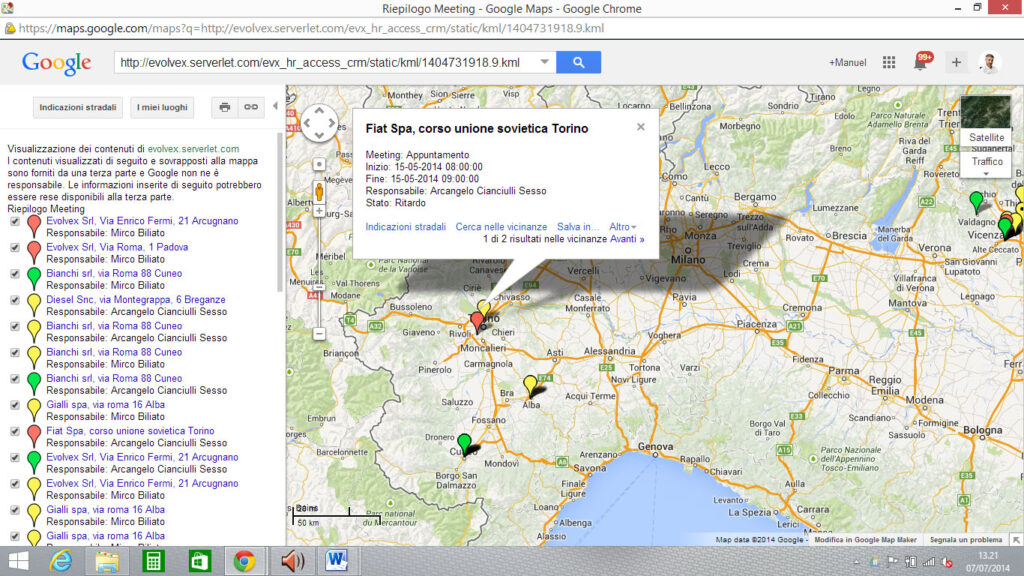
Task: Open the user profile avatar
Action: [989, 62]
